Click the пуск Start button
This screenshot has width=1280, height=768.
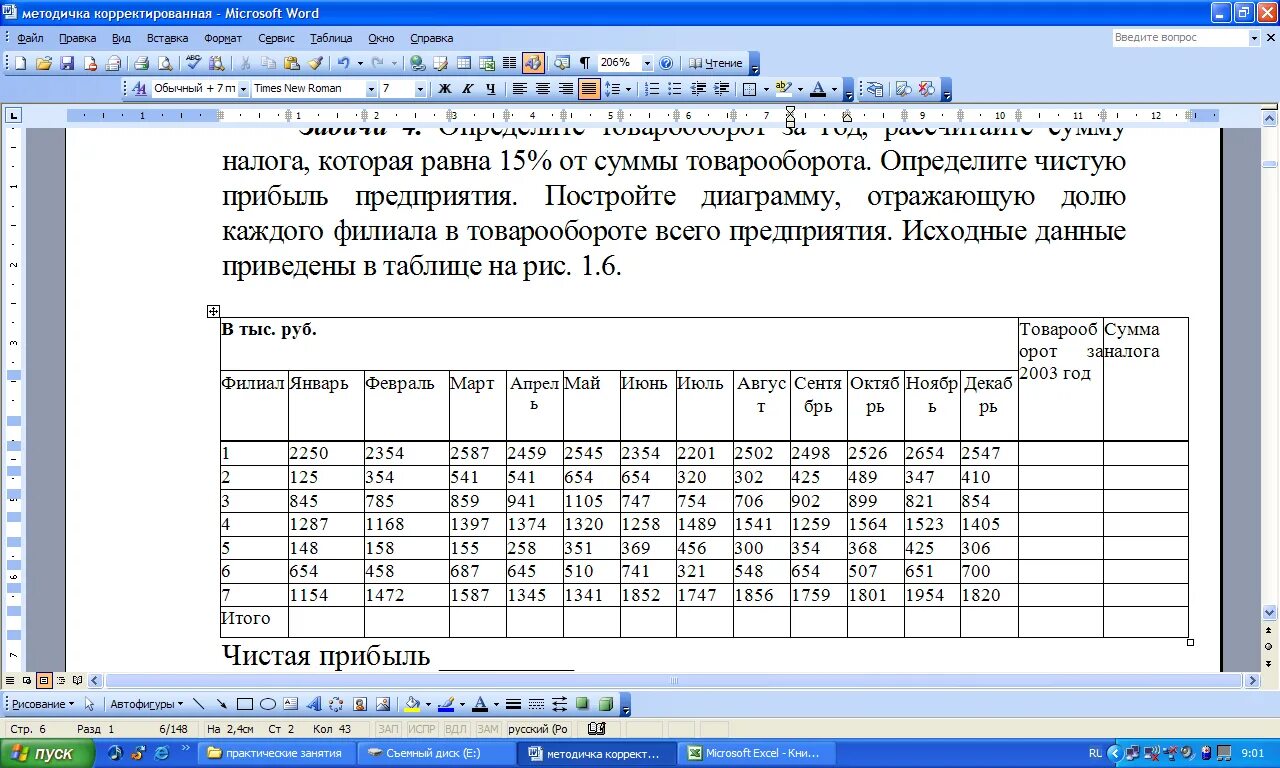[x=47, y=753]
